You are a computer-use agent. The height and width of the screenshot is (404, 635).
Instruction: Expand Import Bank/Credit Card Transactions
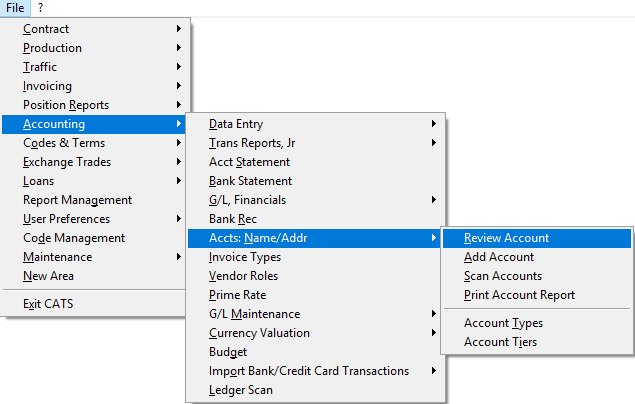pyautogui.click(x=314, y=371)
